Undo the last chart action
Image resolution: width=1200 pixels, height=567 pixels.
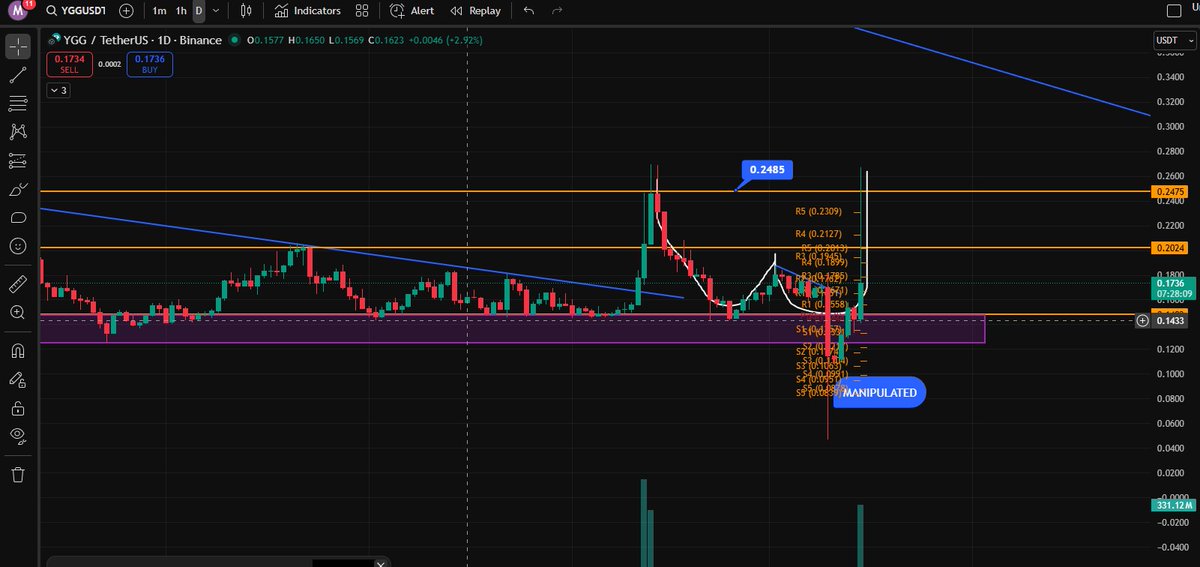point(529,11)
